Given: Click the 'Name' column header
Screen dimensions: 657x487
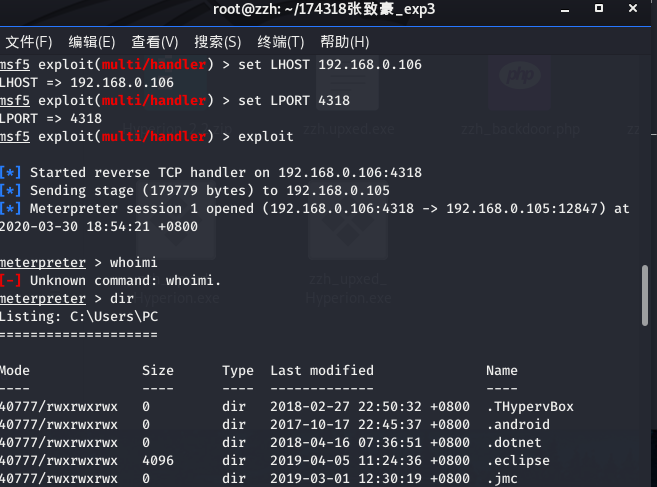Looking at the screenshot, I should (x=502, y=371).
